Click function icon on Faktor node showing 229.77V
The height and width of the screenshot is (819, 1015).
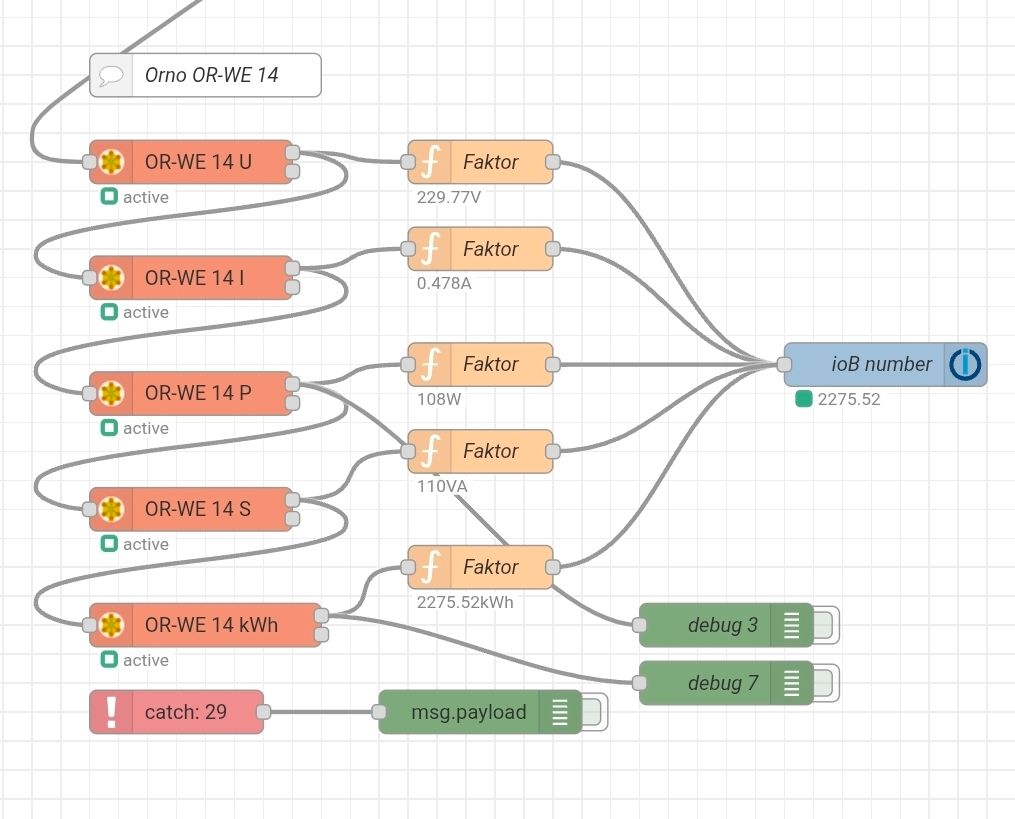pos(430,162)
